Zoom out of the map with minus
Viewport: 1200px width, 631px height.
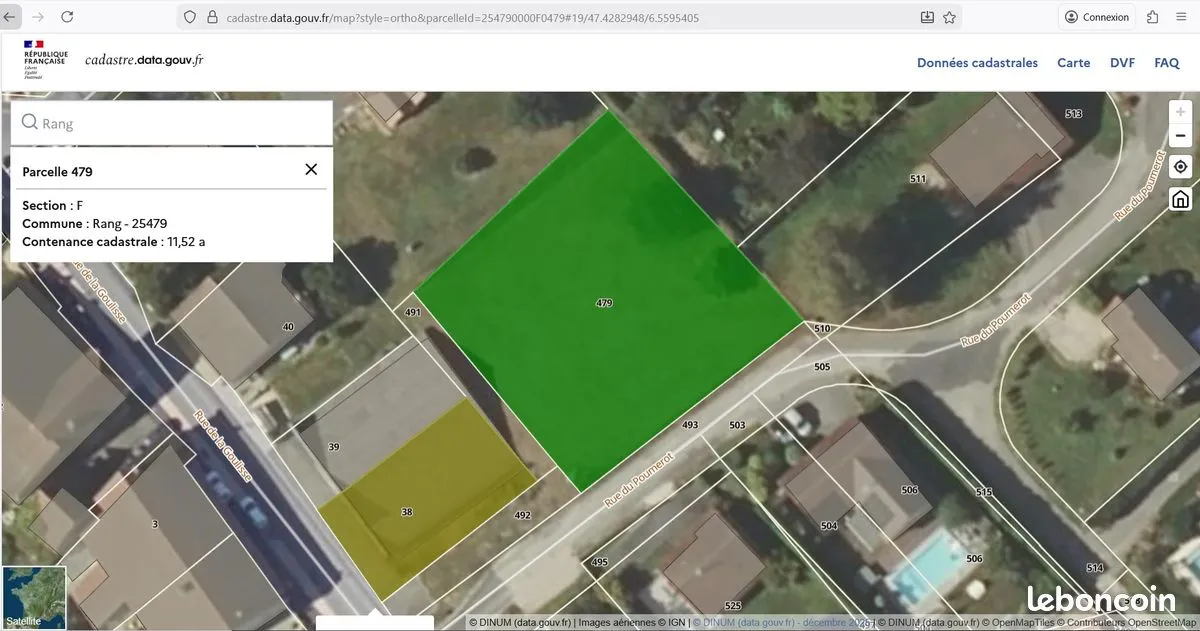[x=1180, y=136]
